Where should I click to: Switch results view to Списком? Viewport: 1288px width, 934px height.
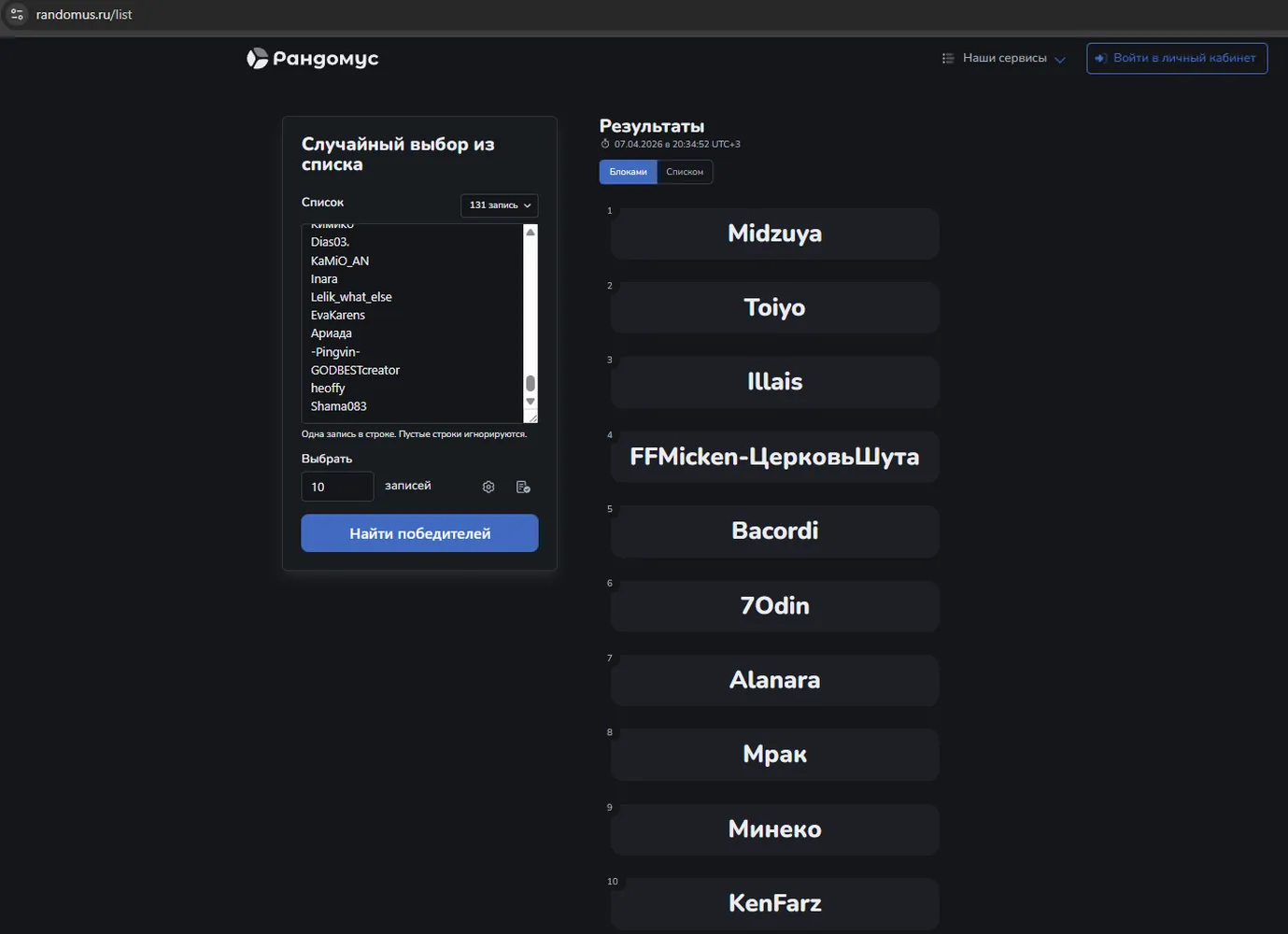click(x=685, y=172)
